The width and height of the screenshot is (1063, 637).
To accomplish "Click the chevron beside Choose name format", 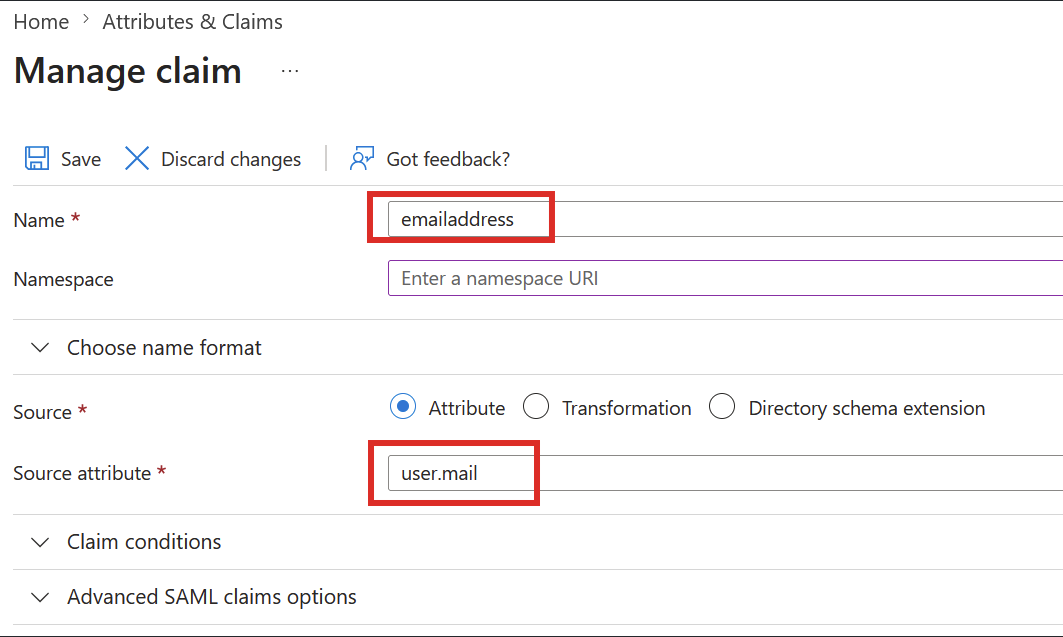I will click(40, 348).
